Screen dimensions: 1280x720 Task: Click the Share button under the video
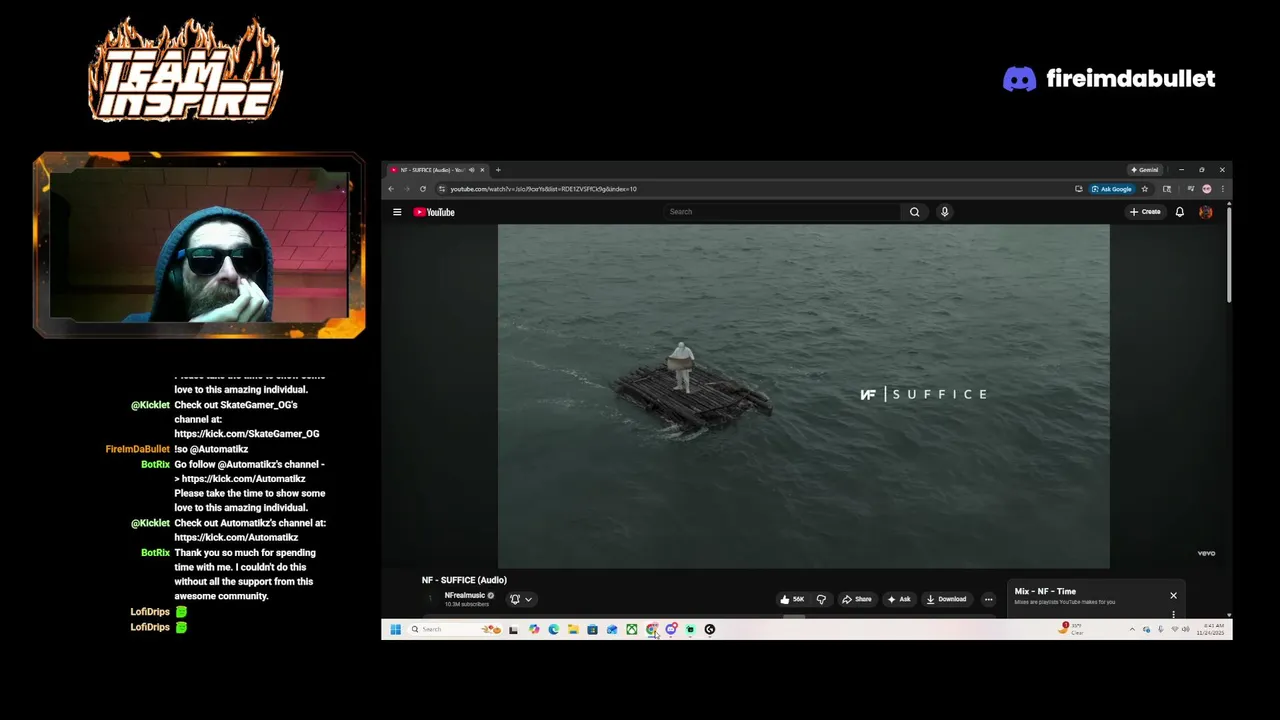coord(856,599)
